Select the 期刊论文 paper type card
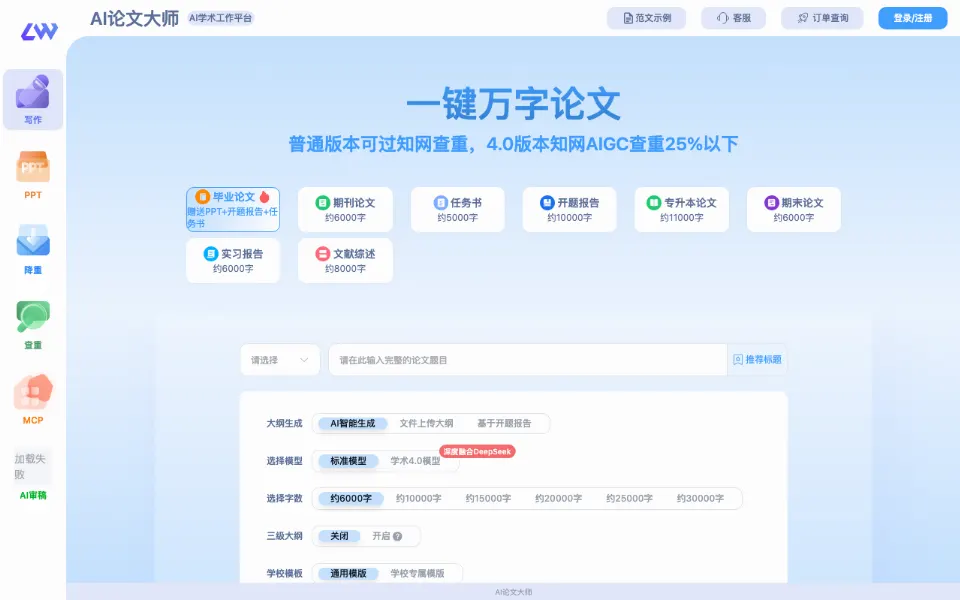This screenshot has height=600, width=960. point(345,209)
